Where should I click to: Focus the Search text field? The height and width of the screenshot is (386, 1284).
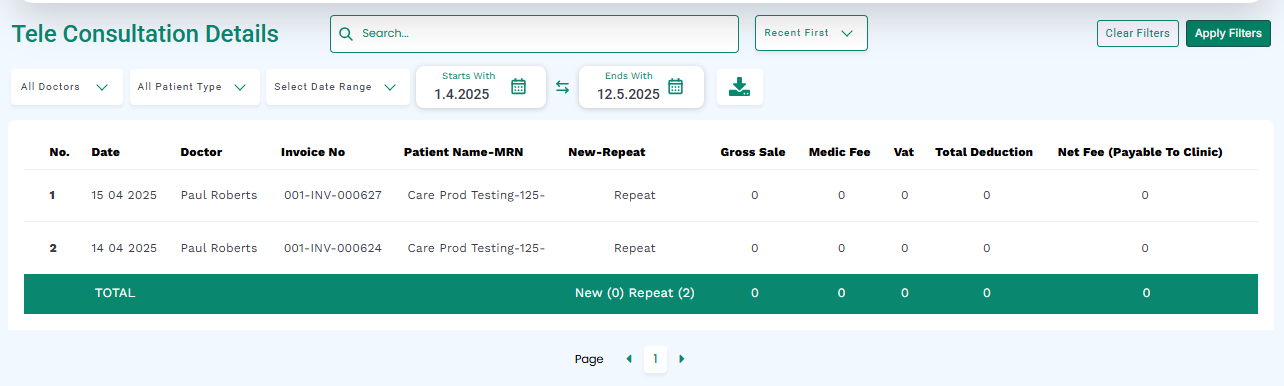point(534,33)
